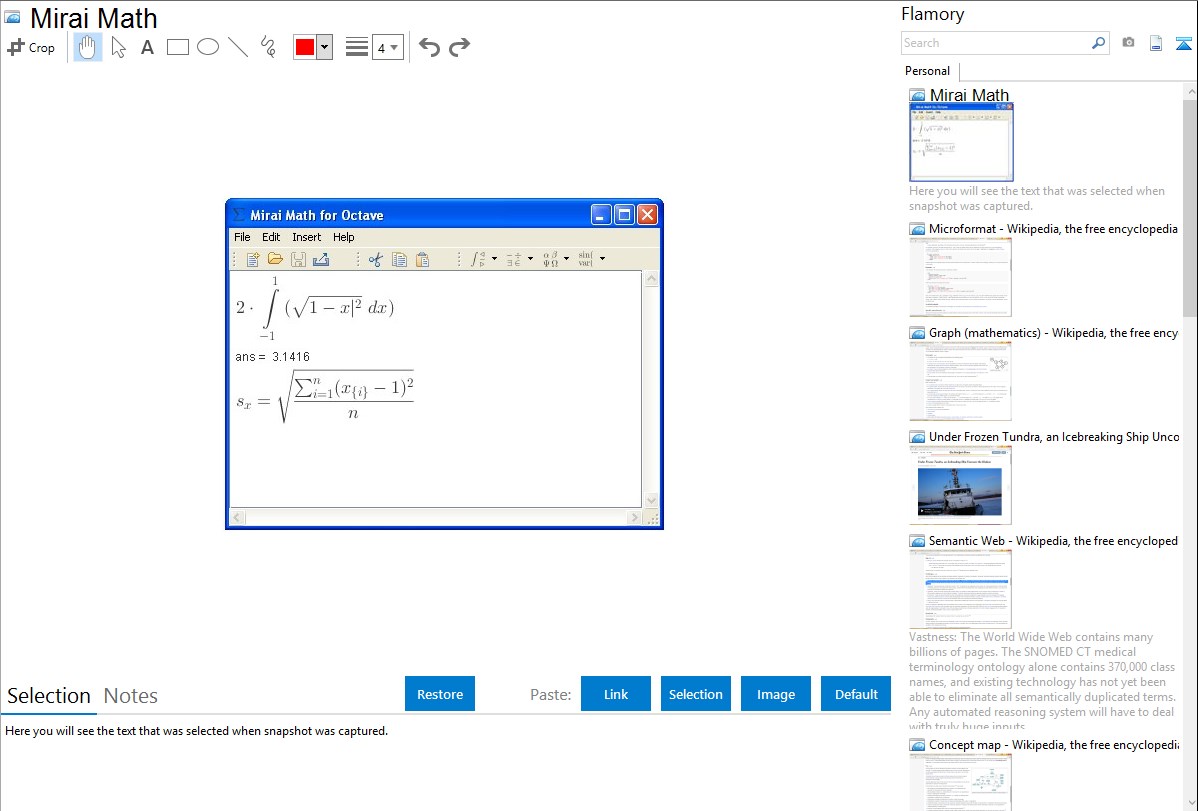Expand the math operators dropdown arrow

tap(530, 259)
